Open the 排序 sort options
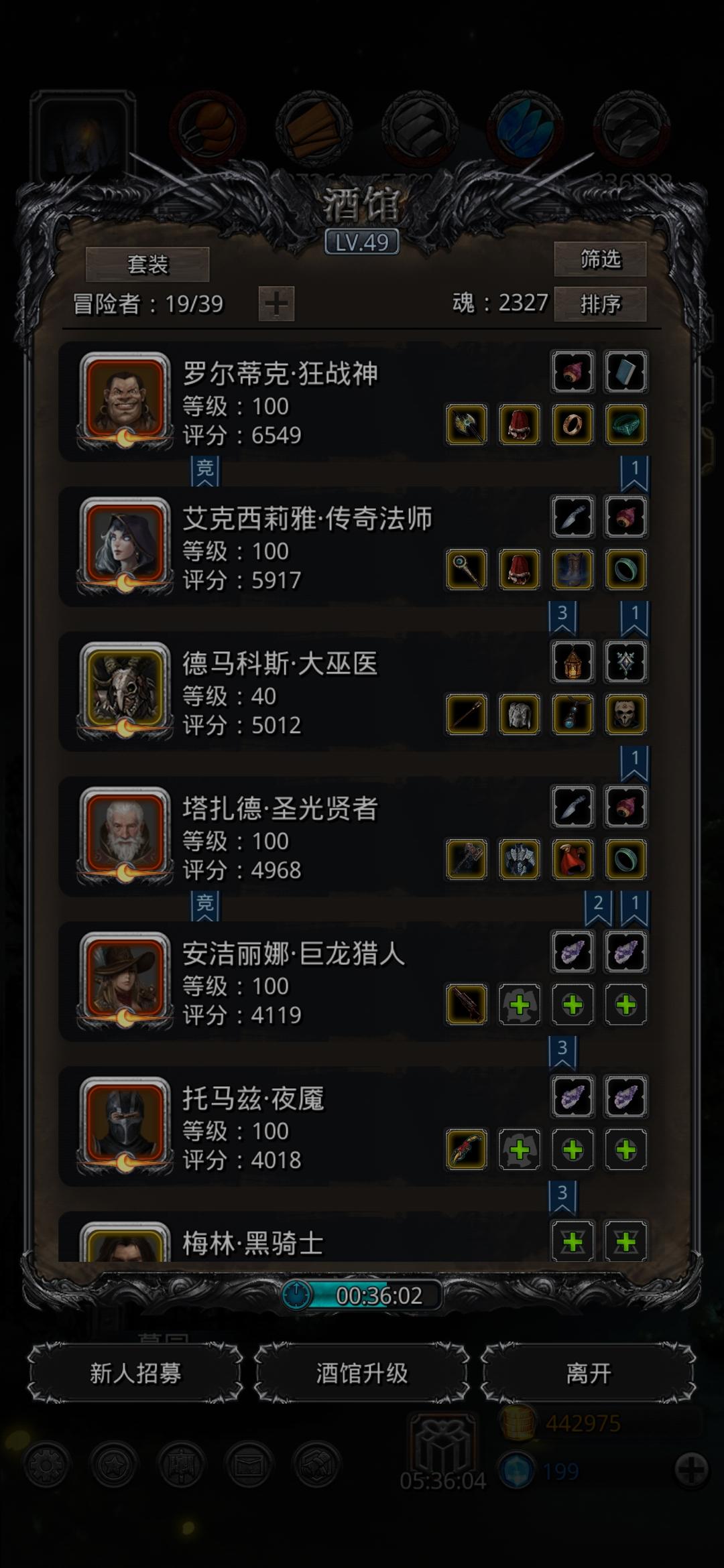 click(600, 304)
